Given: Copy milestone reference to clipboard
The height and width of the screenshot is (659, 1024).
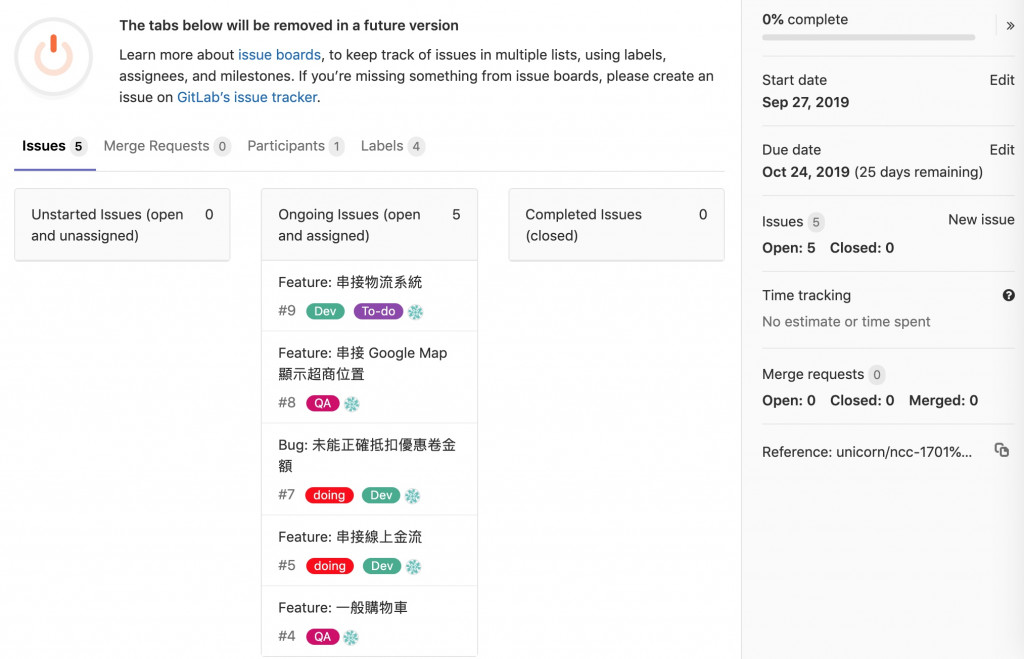Looking at the screenshot, I should 1002,450.
